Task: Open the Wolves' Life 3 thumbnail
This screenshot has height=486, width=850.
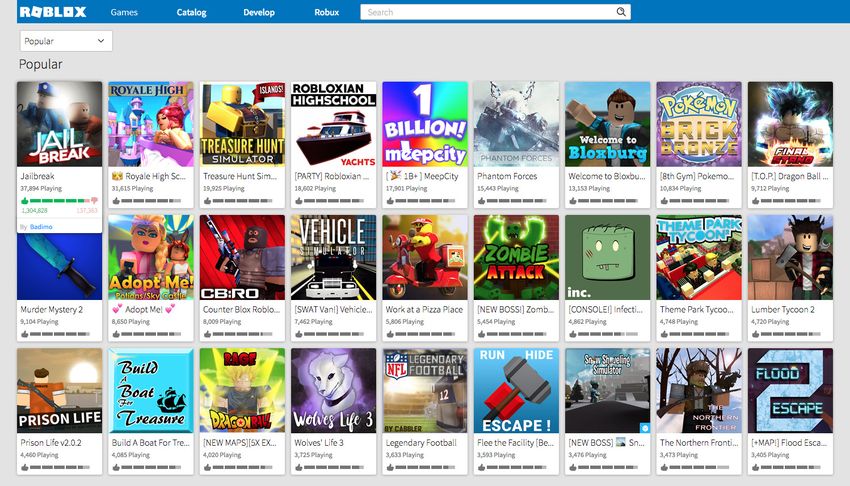Action: click(x=333, y=391)
